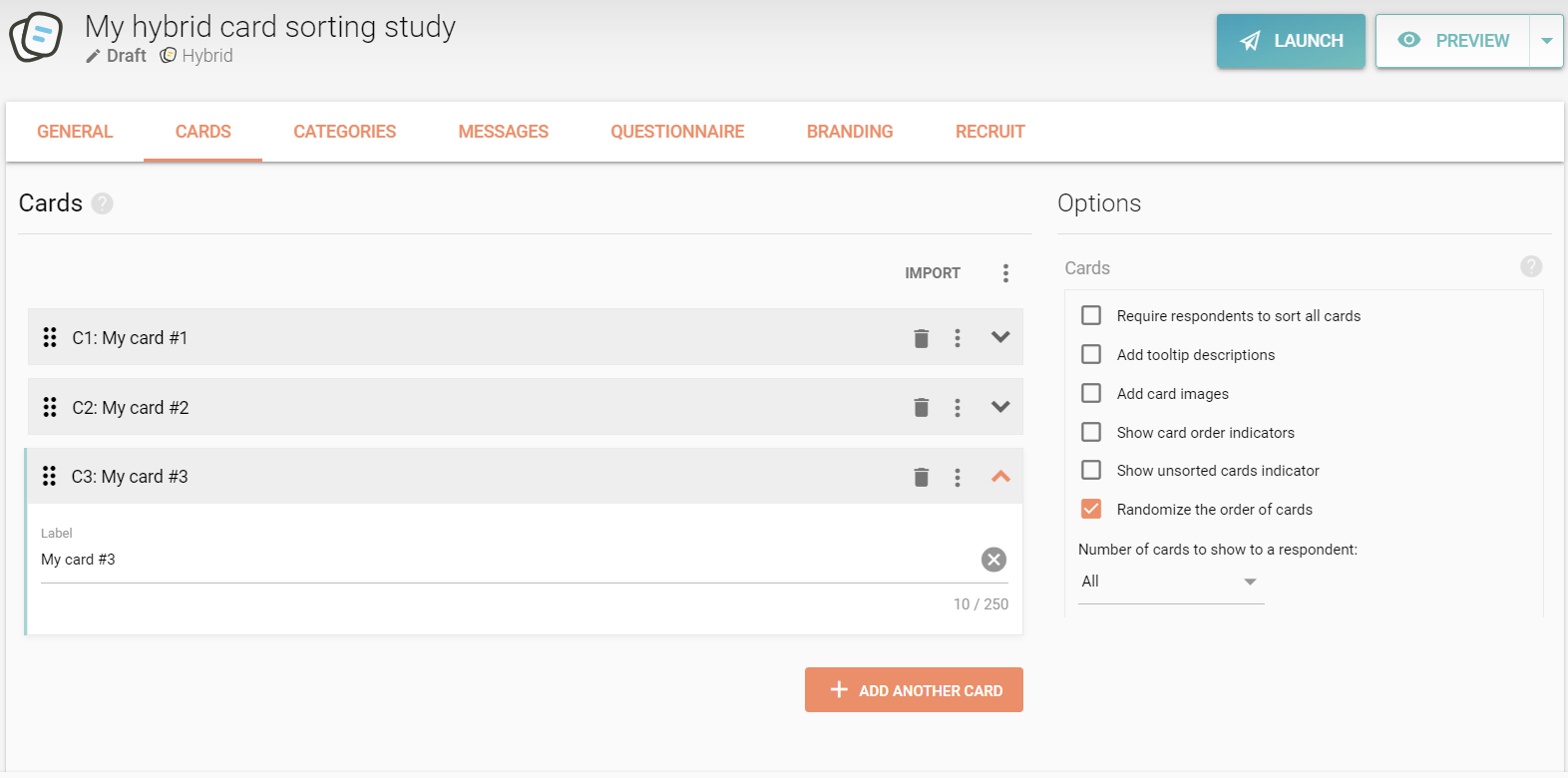Open number of cards to show dropdown
Screen dimensions: 1568x778
coord(1170,582)
